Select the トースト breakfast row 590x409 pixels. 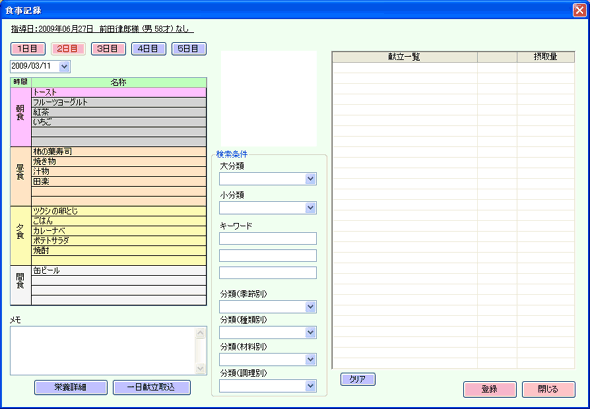(119, 92)
